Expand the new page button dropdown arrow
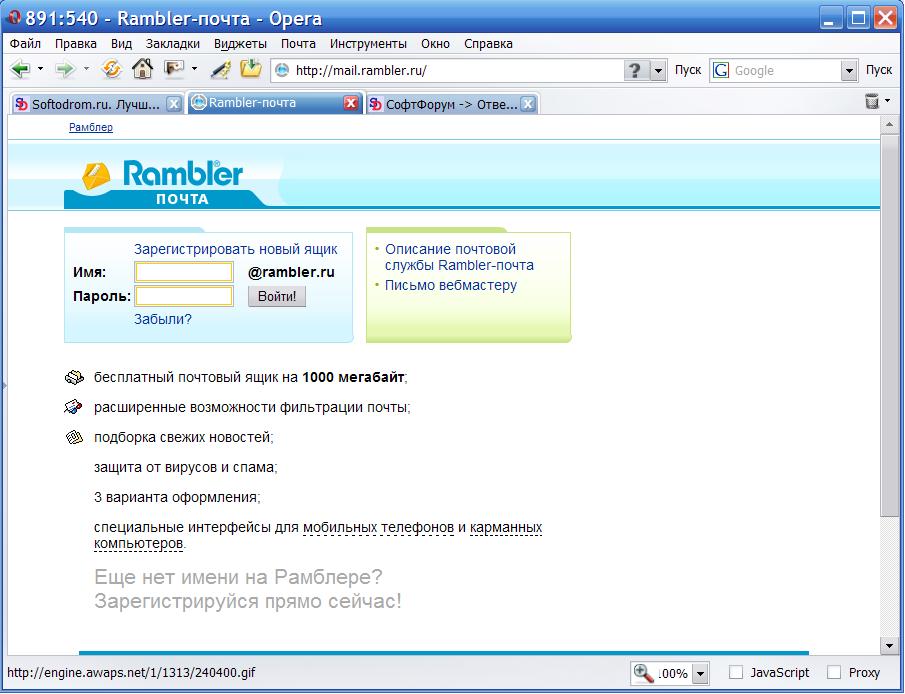905x694 pixels. coord(195,69)
